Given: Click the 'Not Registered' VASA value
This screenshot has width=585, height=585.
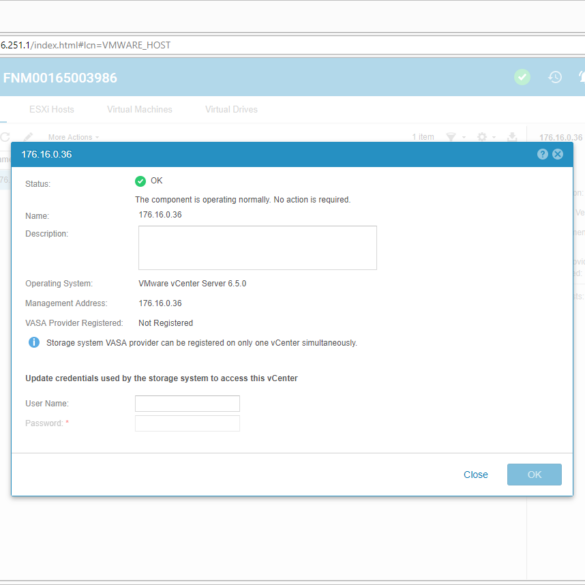Looking at the screenshot, I should coord(166,323).
